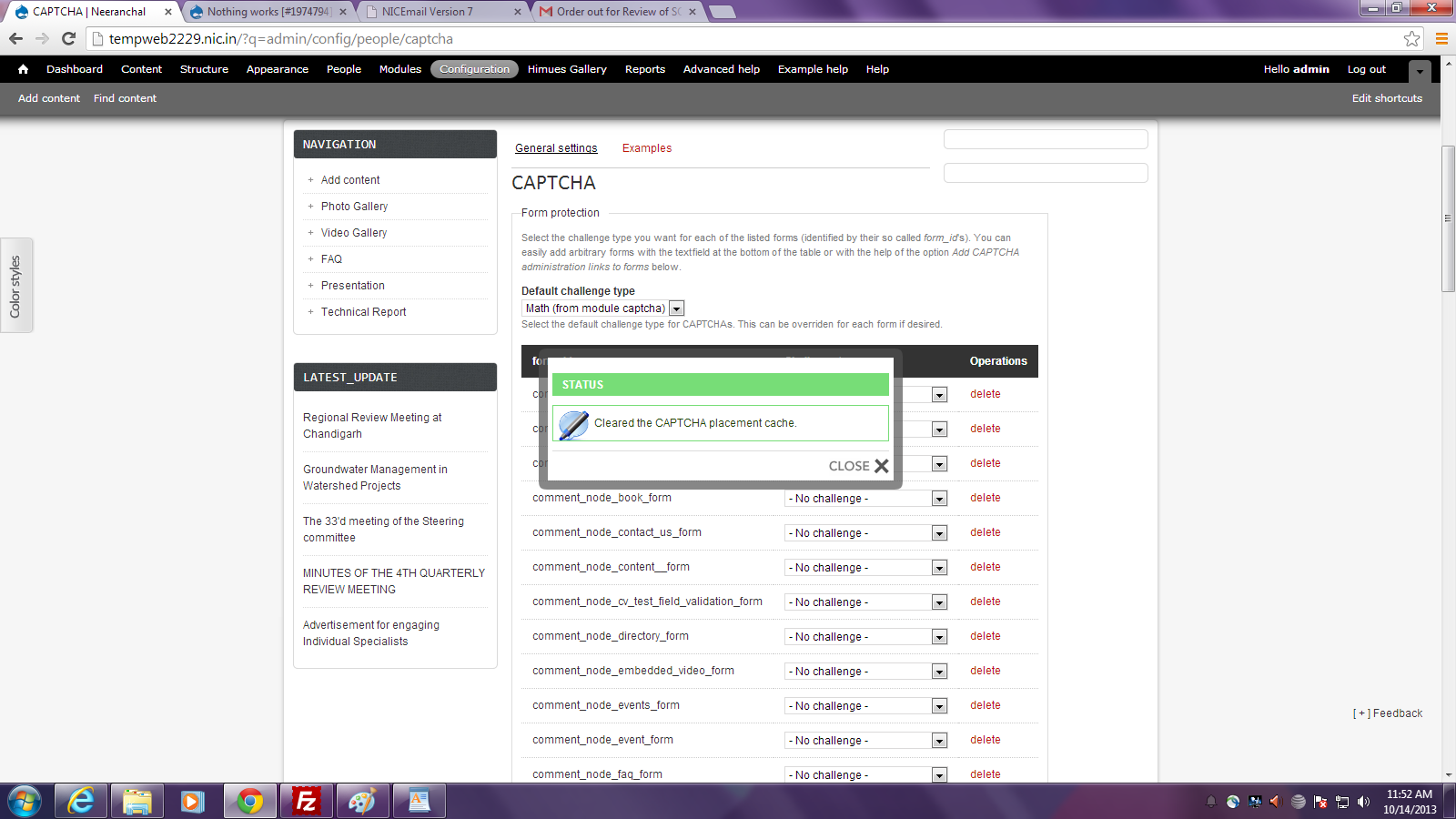
Task: Click the CLOSE text on status popup
Action: point(849,466)
